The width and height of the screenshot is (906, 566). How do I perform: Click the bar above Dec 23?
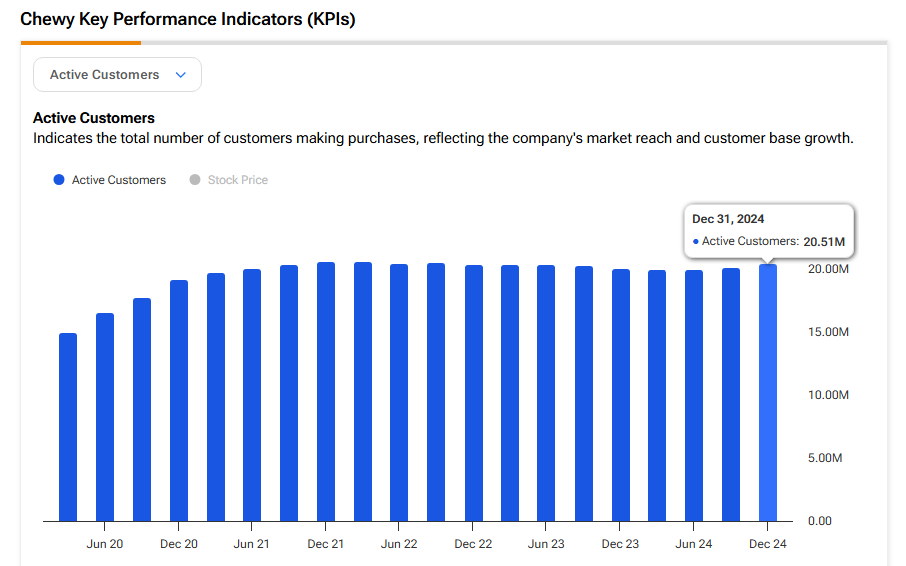[621, 395]
